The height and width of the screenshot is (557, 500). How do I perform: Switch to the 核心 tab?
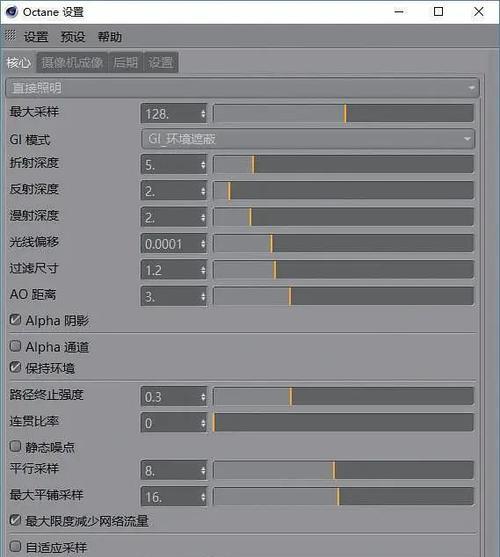click(x=19, y=63)
